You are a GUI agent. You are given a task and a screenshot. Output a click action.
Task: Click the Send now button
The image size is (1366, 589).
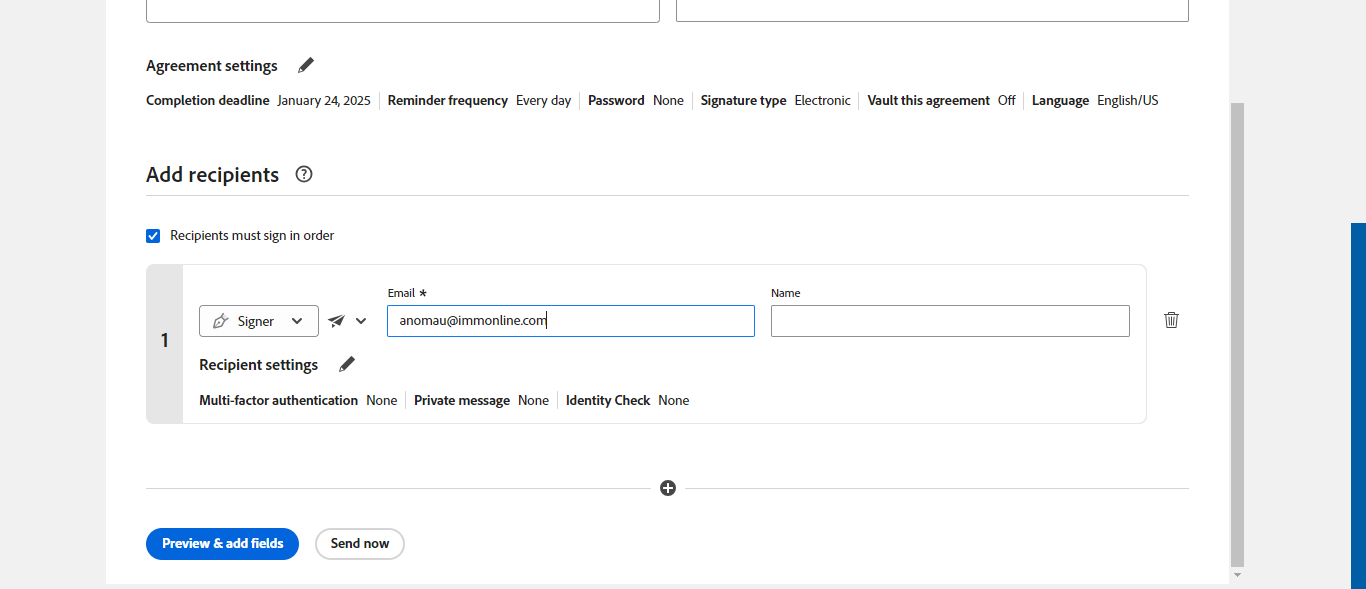360,544
